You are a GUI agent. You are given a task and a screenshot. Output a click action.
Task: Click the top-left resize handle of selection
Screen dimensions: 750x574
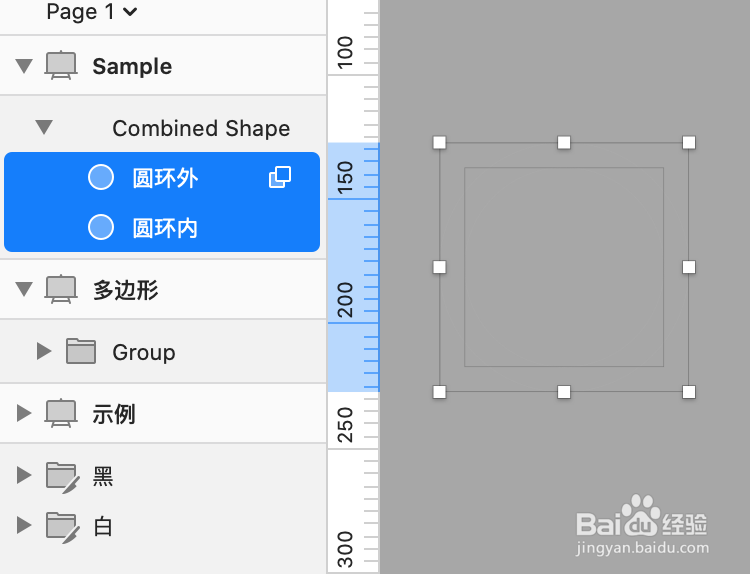point(439,143)
